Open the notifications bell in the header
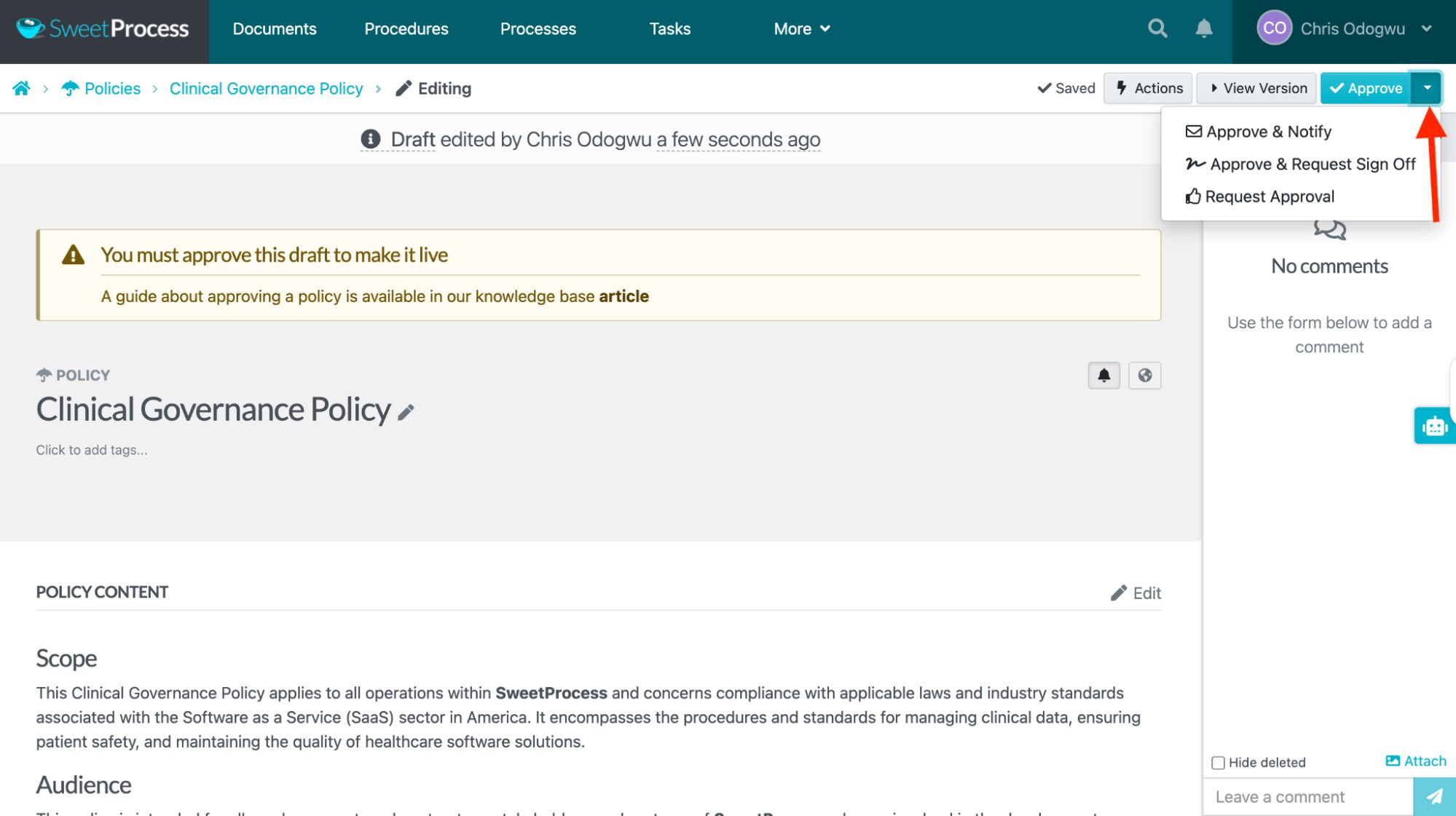 coord(1204,29)
